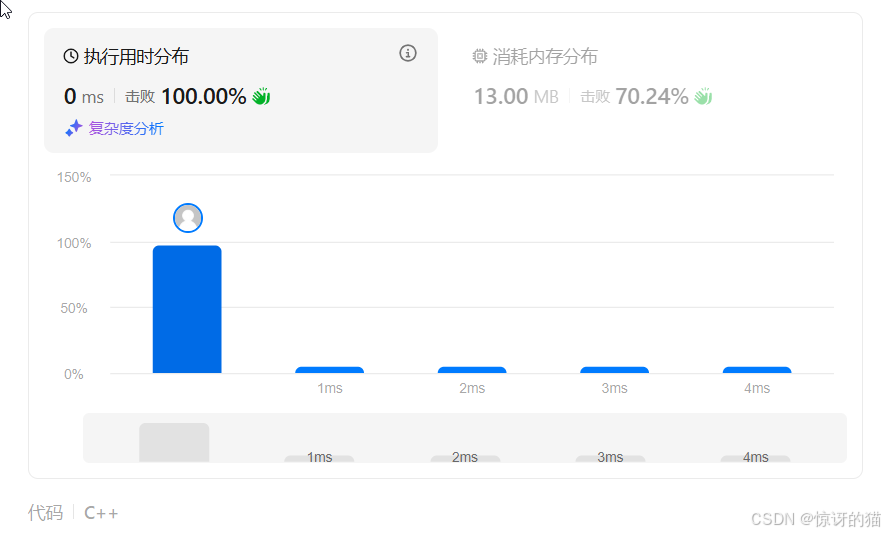
Task: Click the C++ language label
Action: coord(101,513)
